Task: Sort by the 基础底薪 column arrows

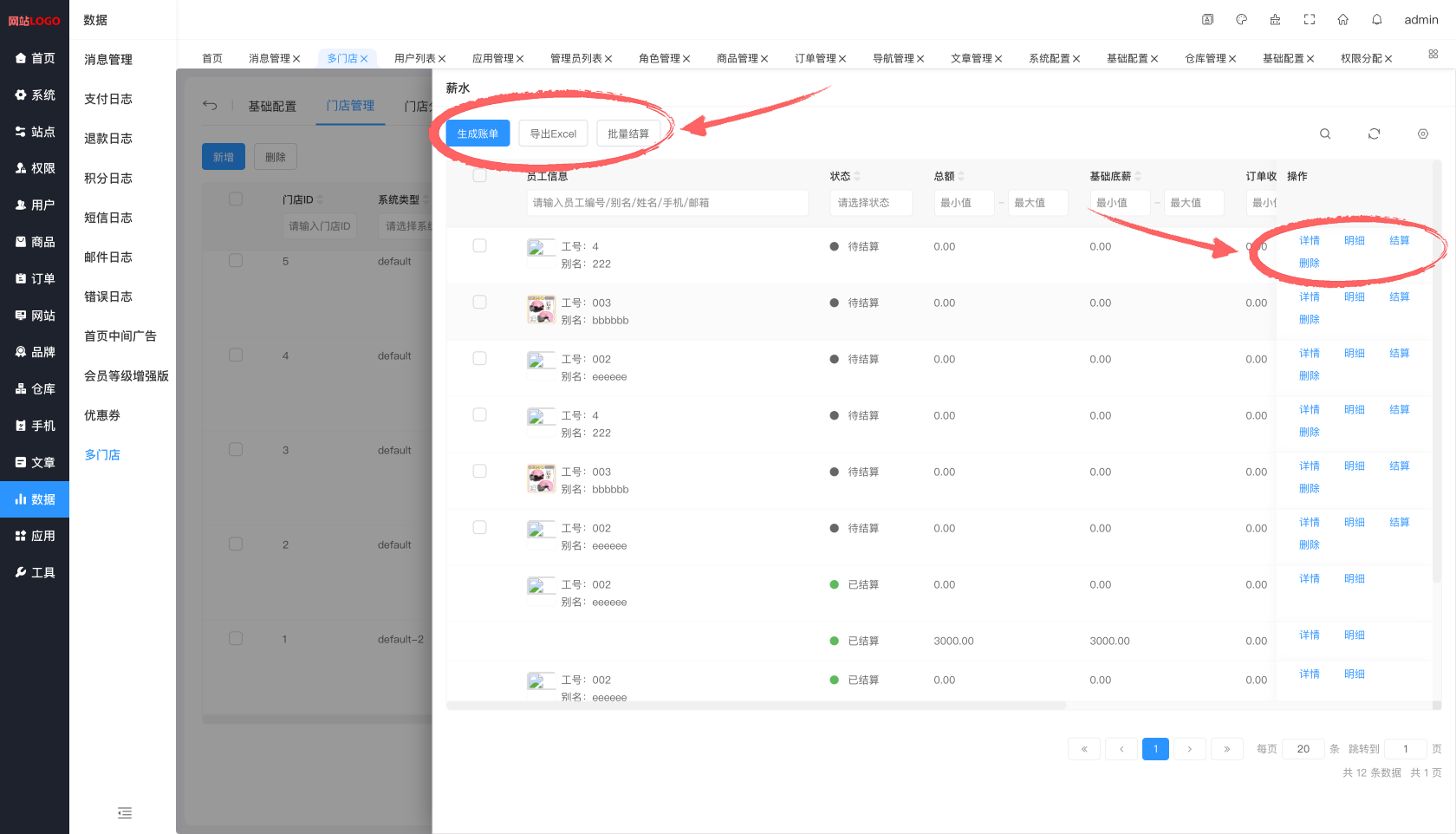Action: pyautogui.click(x=1138, y=176)
